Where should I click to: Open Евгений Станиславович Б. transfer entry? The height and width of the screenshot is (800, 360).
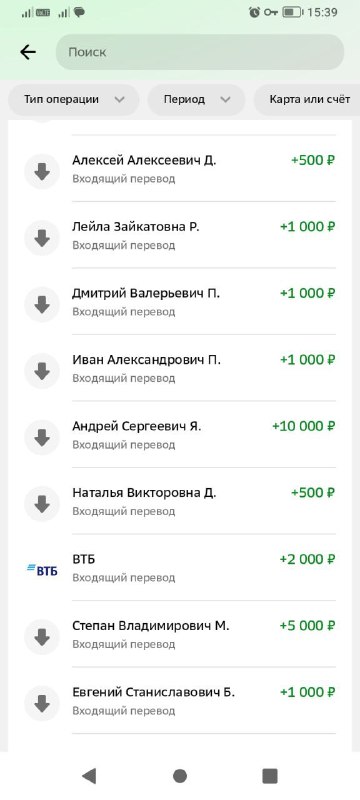[x=180, y=701]
